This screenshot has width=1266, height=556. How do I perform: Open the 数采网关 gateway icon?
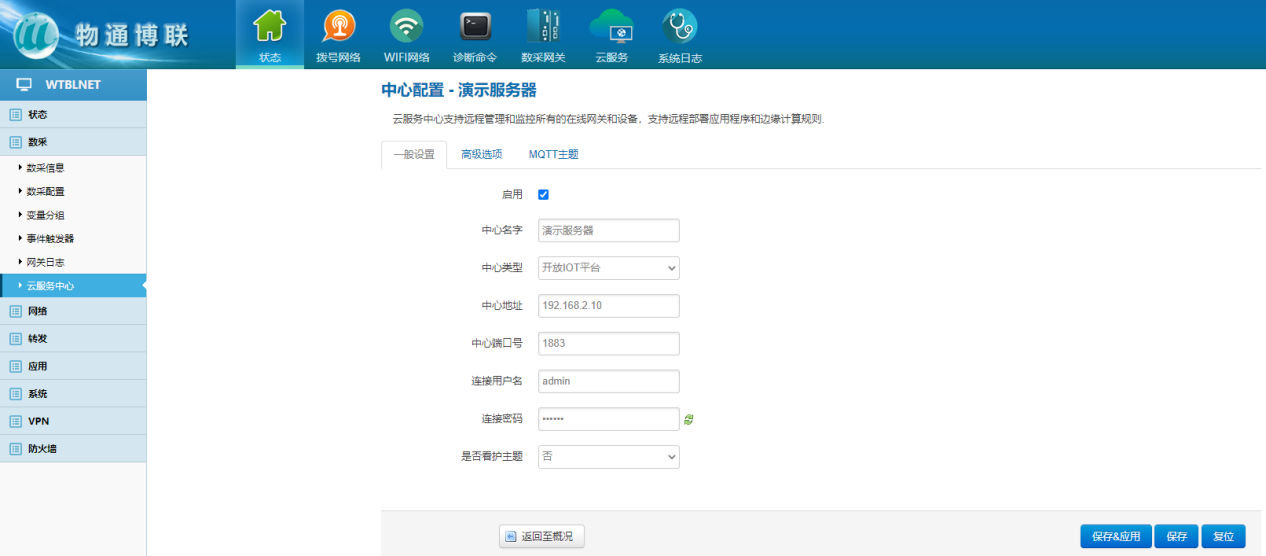pos(543,27)
